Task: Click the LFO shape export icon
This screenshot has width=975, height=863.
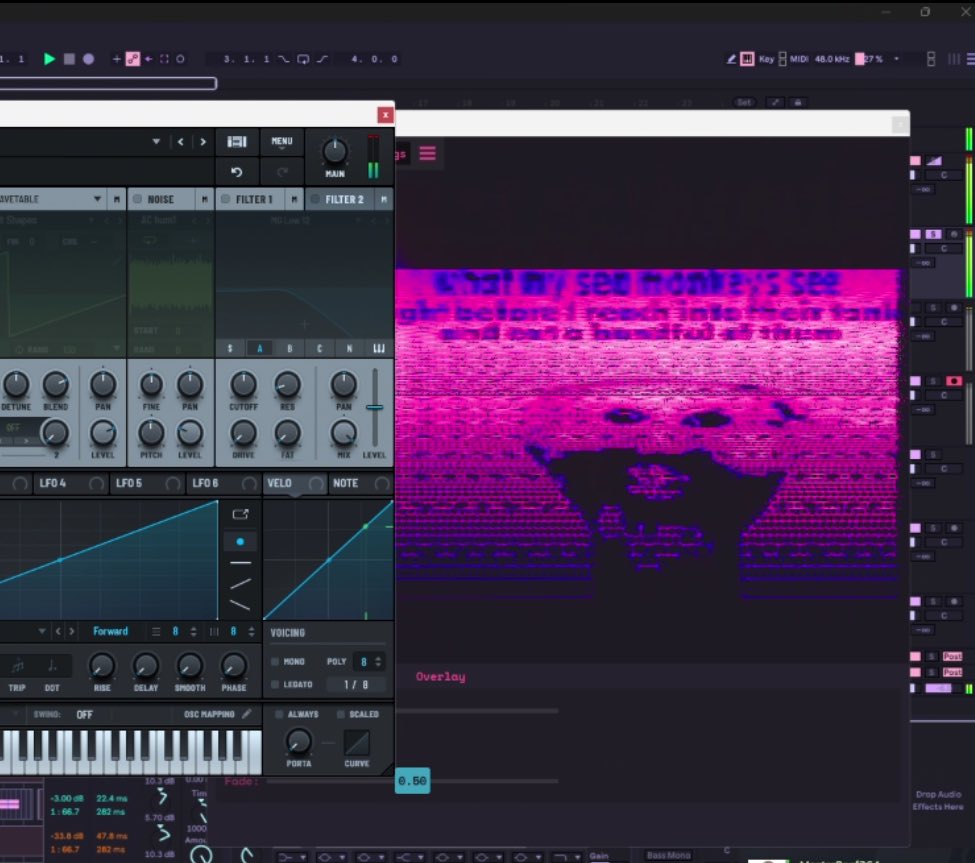Action: [240, 514]
